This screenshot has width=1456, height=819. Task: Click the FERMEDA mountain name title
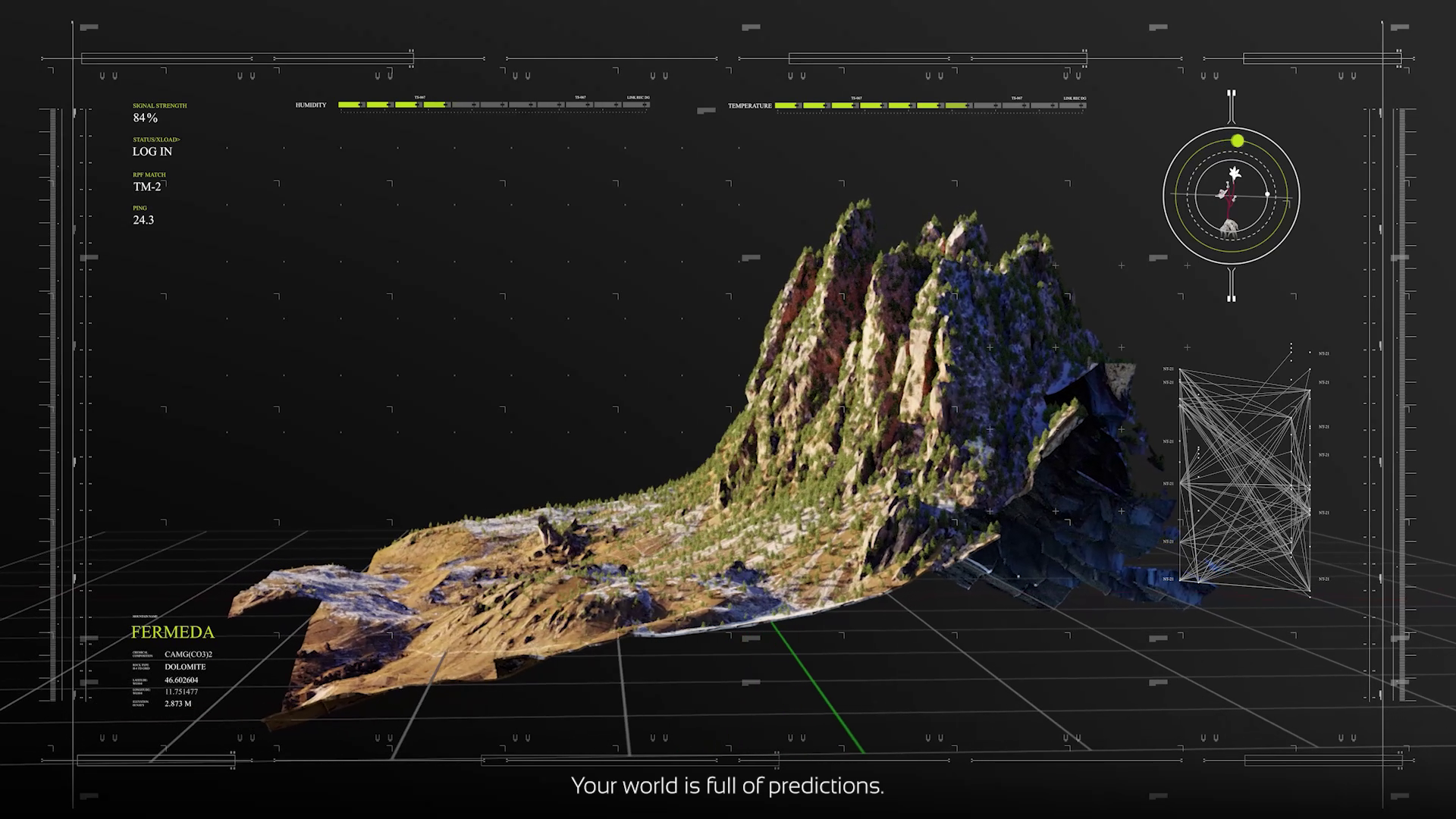(x=172, y=632)
